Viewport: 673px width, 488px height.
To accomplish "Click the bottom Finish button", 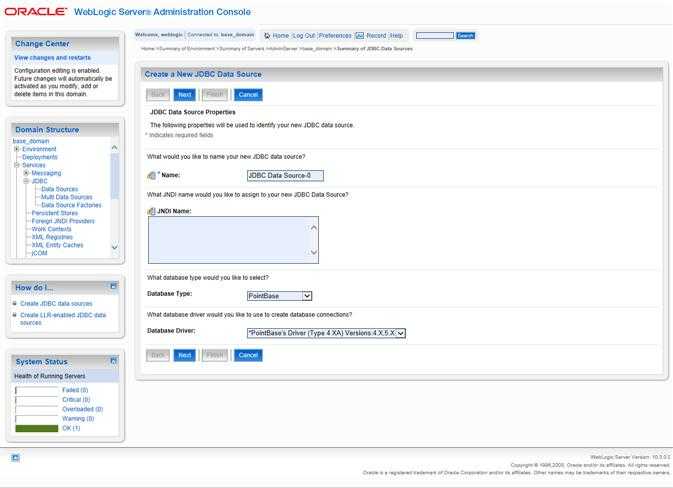I will (215, 355).
